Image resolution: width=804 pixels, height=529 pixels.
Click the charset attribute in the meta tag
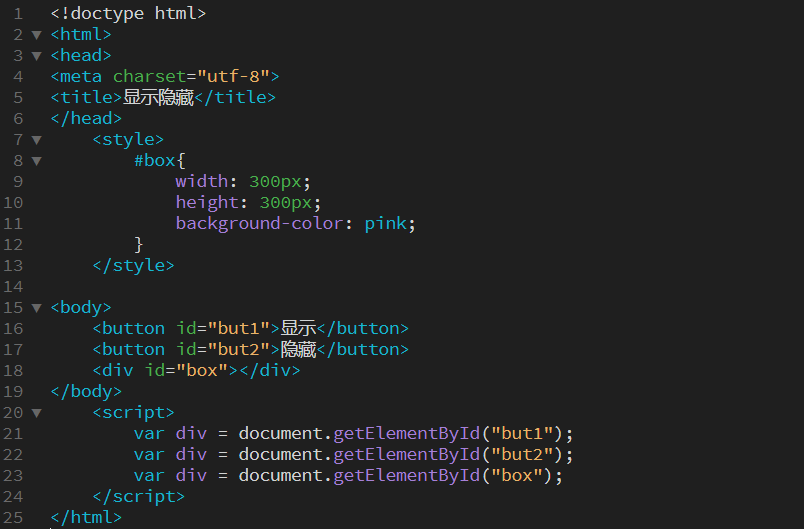(149, 77)
